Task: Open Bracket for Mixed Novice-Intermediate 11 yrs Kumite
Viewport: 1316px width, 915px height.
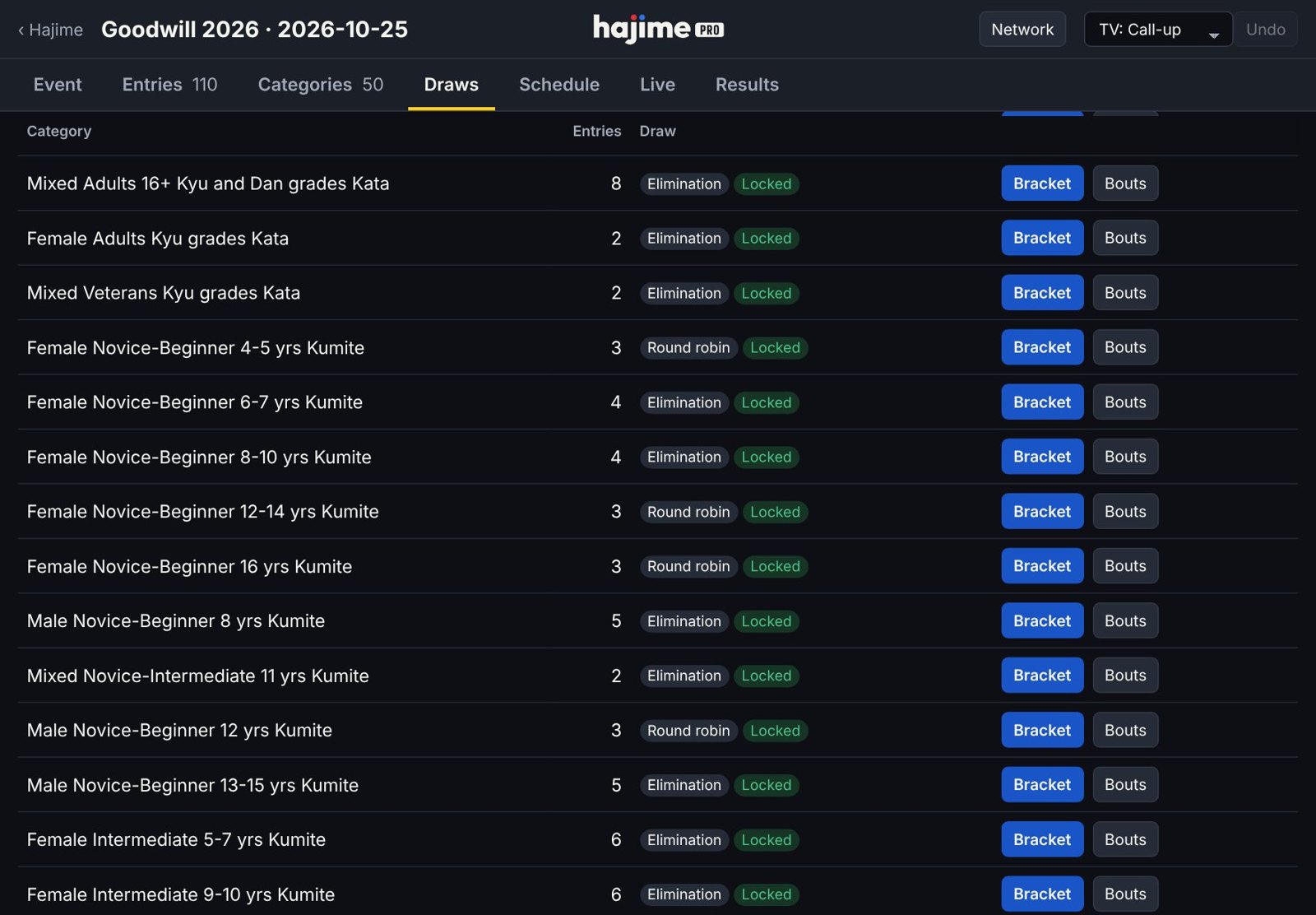Action: tap(1042, 676)
